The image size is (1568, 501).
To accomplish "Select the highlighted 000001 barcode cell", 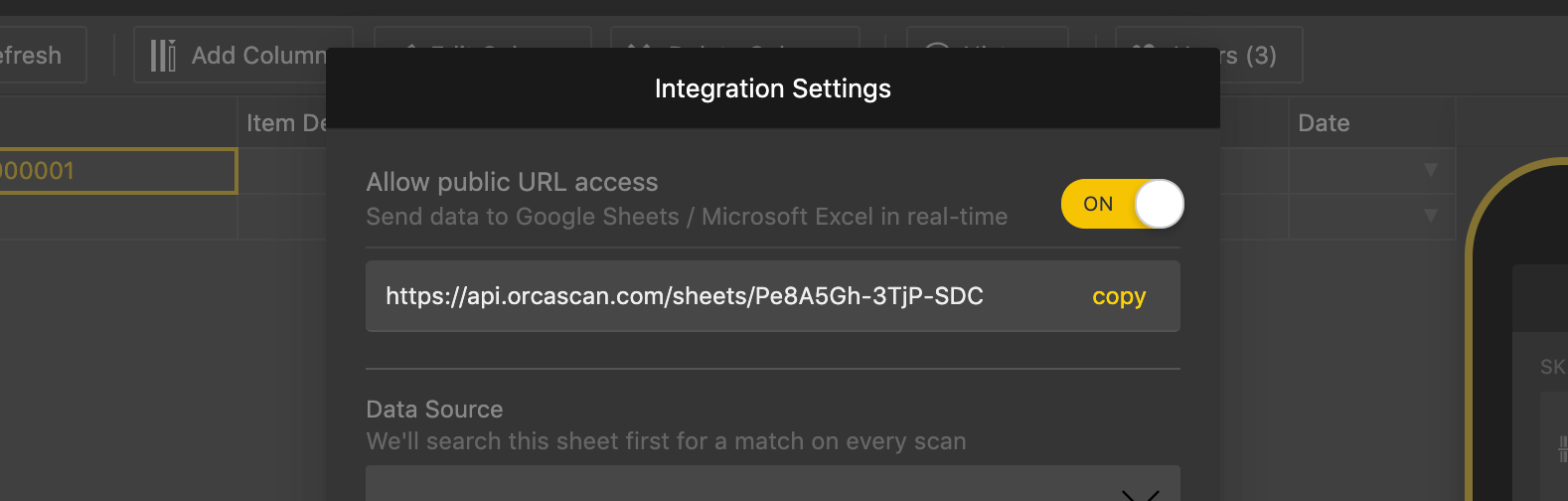I will pyautogui.click(x=114, y=171).
